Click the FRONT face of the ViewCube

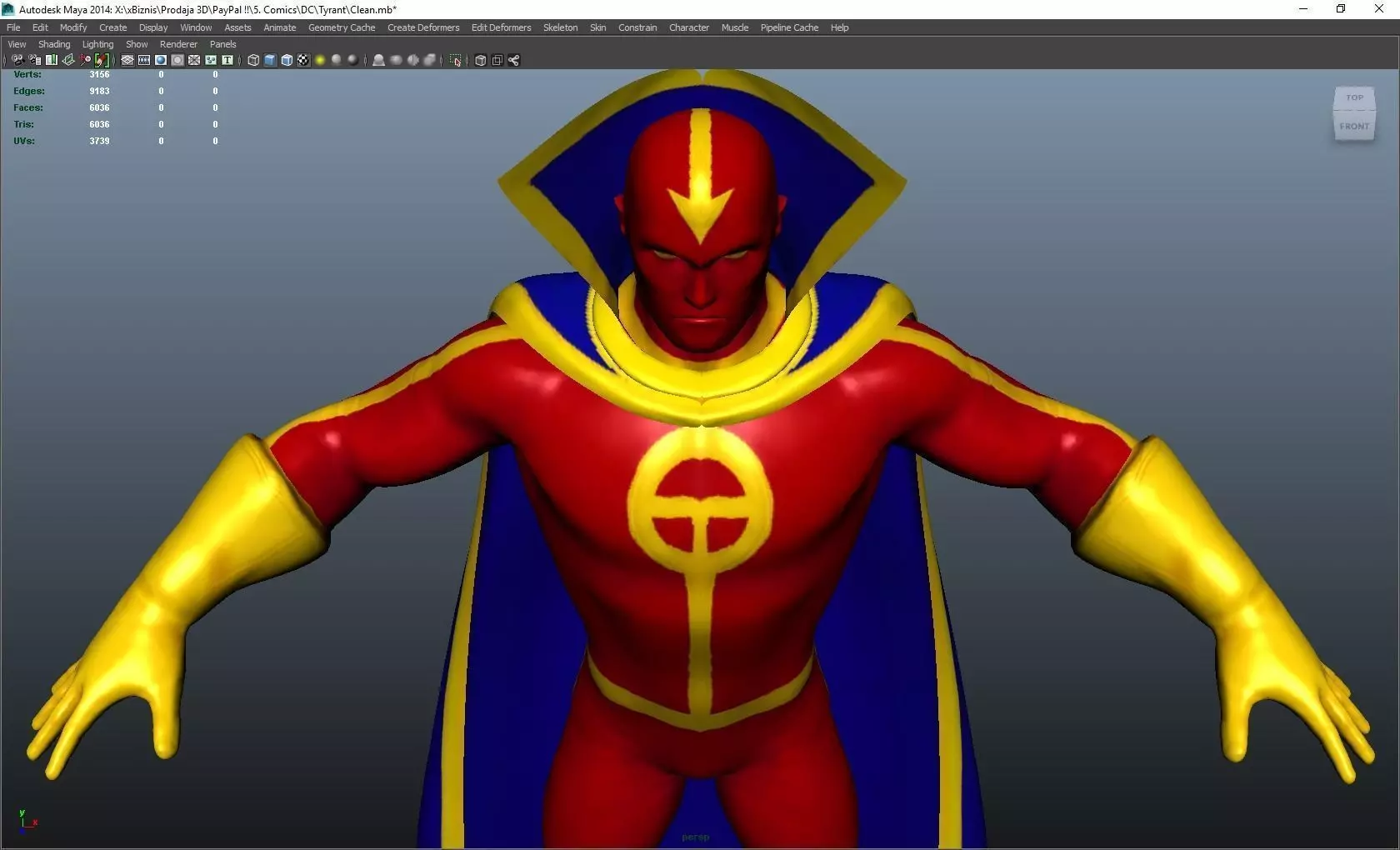click(x=1354, y=127)
